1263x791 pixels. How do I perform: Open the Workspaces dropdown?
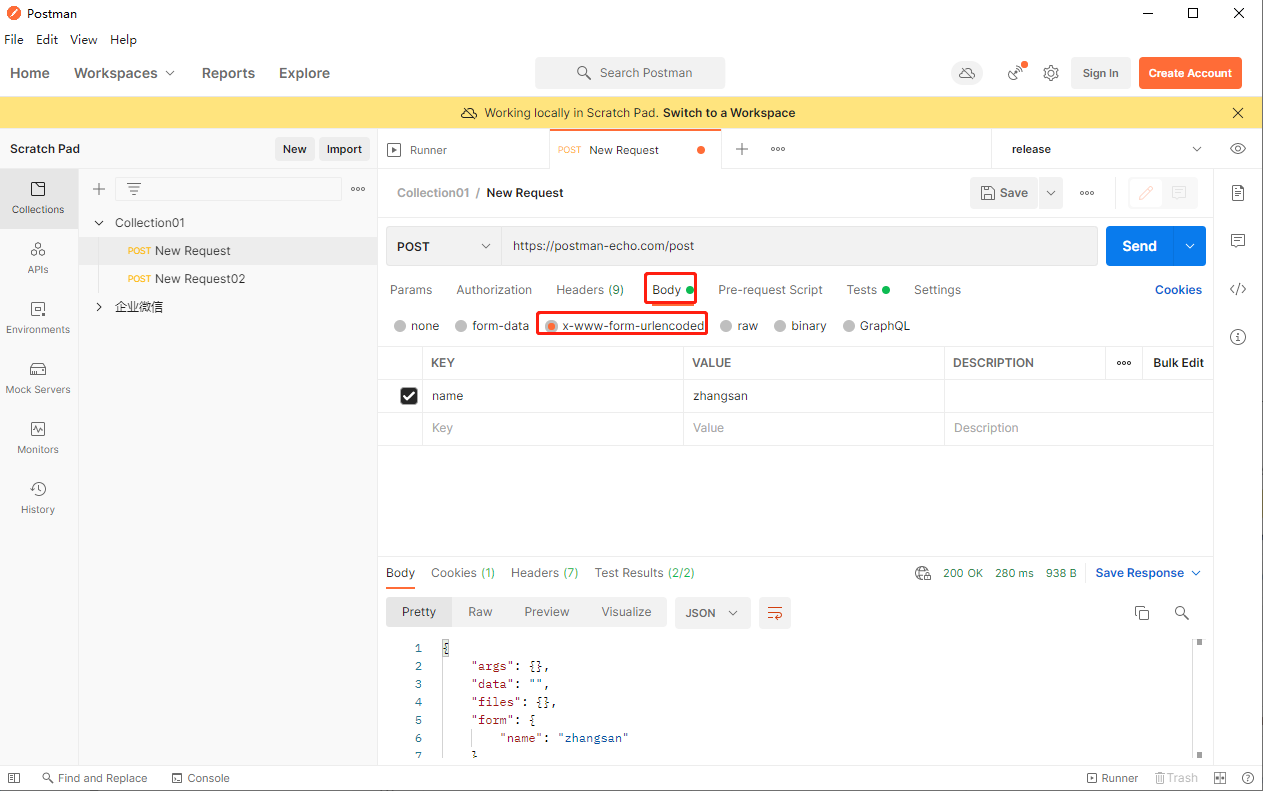125,73
